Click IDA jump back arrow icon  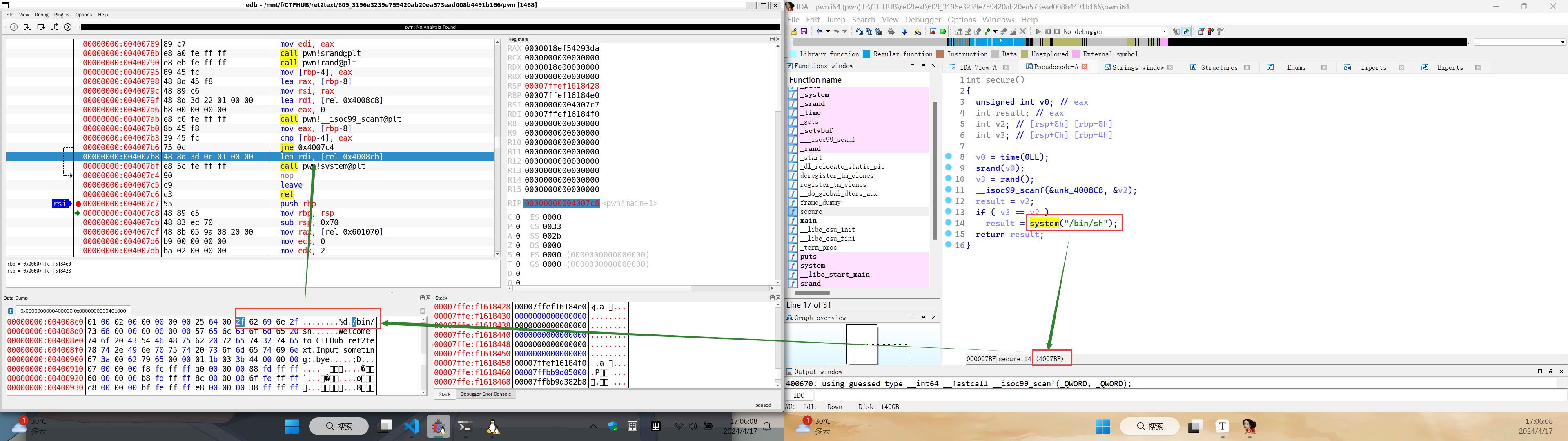tap(820, 31)
